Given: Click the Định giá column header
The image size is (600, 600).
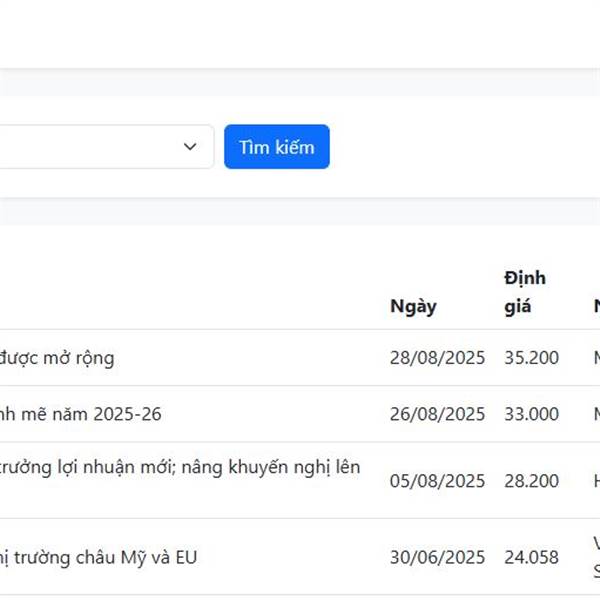Looking at the screenshot, I should point(525,292).
